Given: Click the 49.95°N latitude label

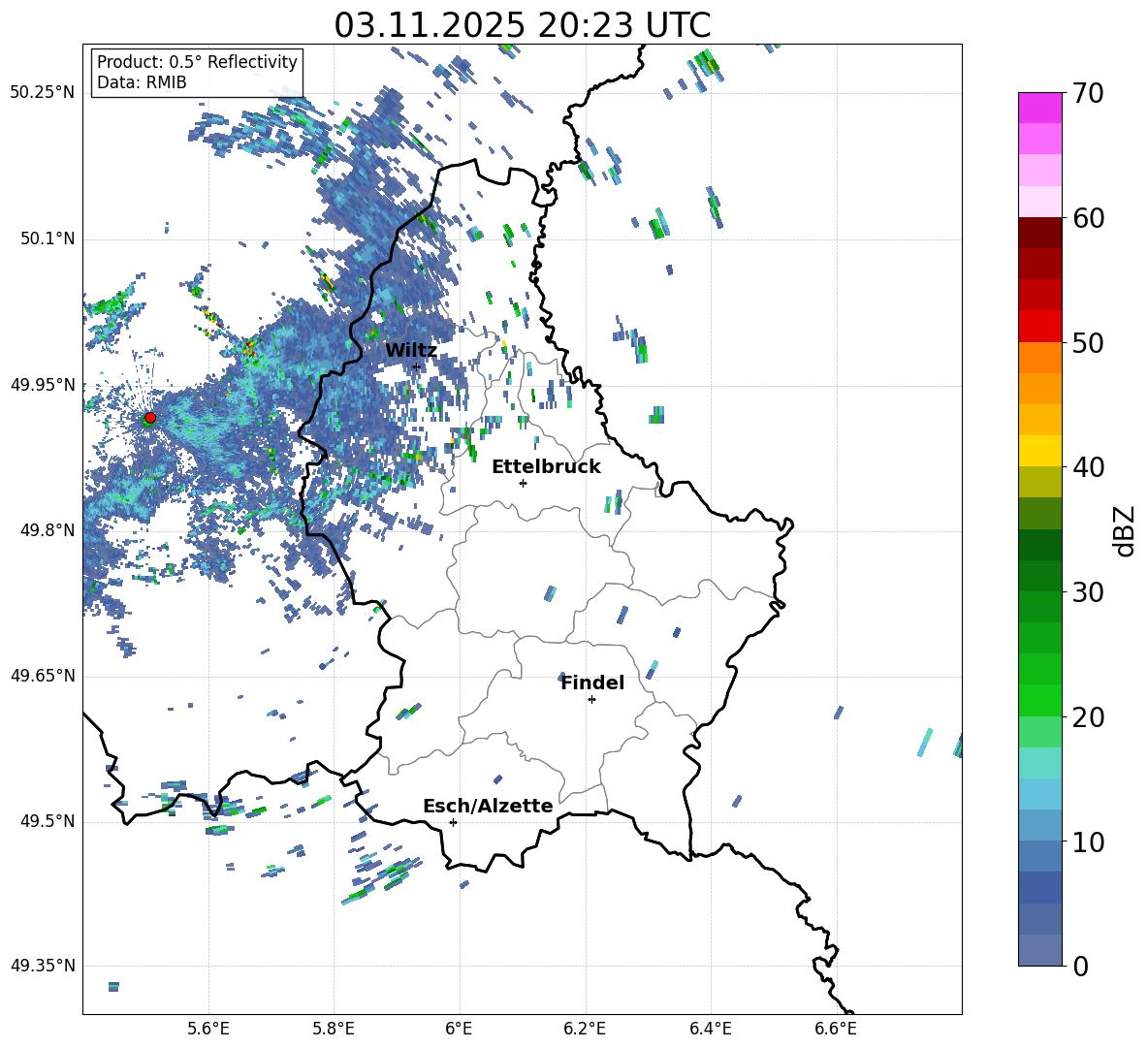Looking at the screenshot, I should [43, 384].
